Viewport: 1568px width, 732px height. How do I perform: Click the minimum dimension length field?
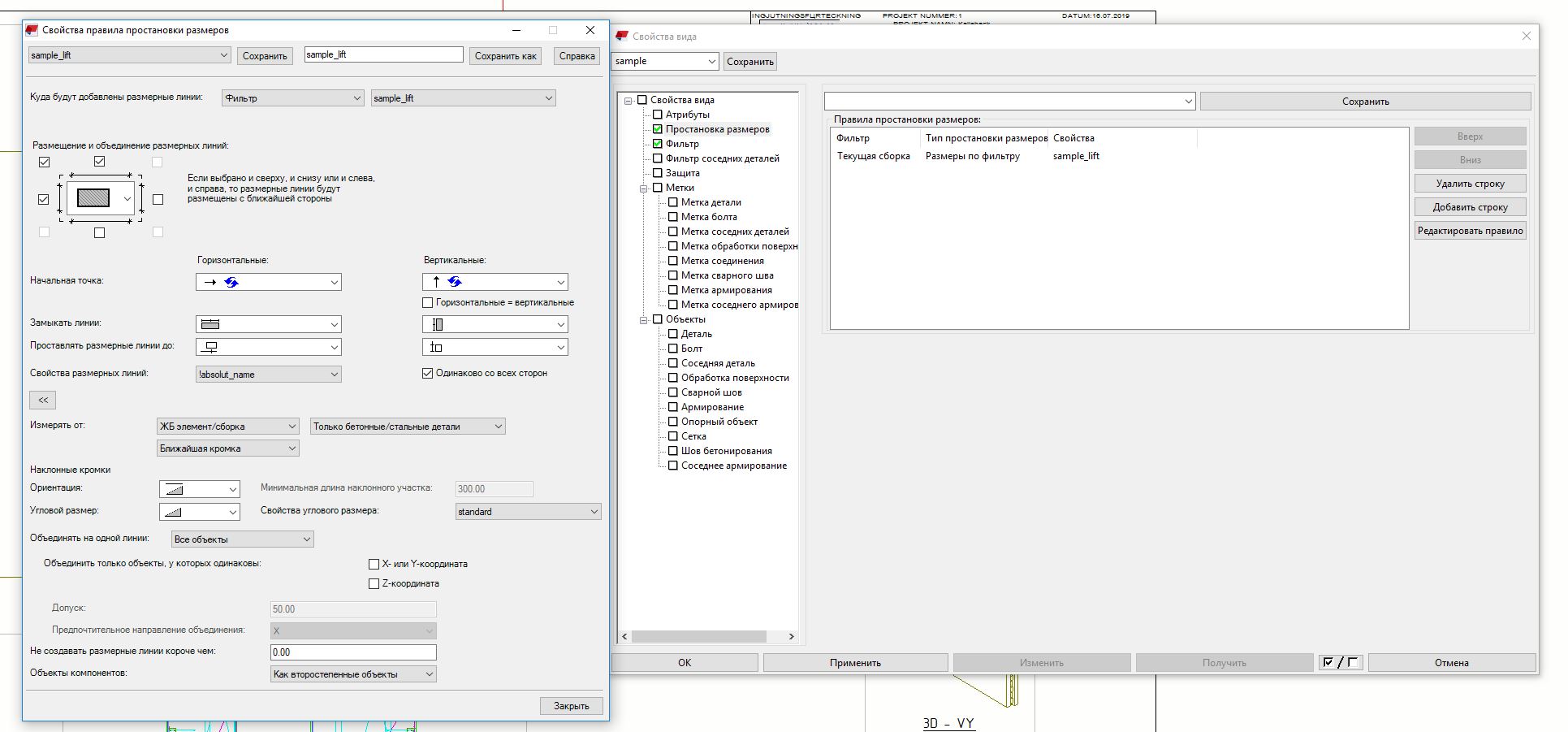(353, 652)
